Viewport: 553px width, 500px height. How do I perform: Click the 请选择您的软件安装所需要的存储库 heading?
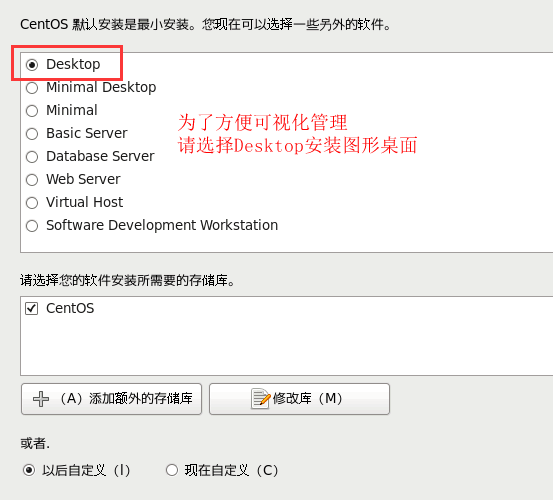(x=128, y=281)
